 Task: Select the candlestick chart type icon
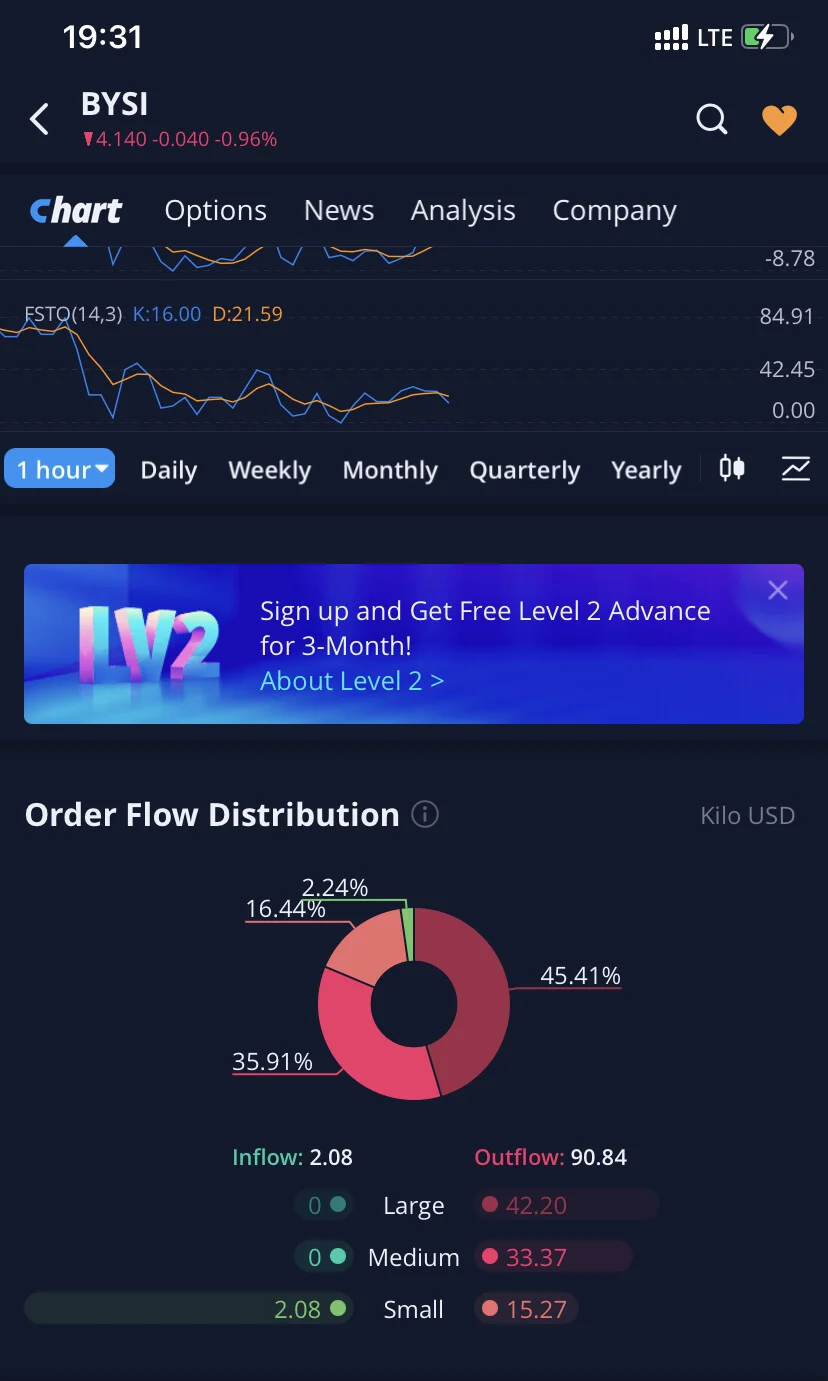tap(732, 468)
